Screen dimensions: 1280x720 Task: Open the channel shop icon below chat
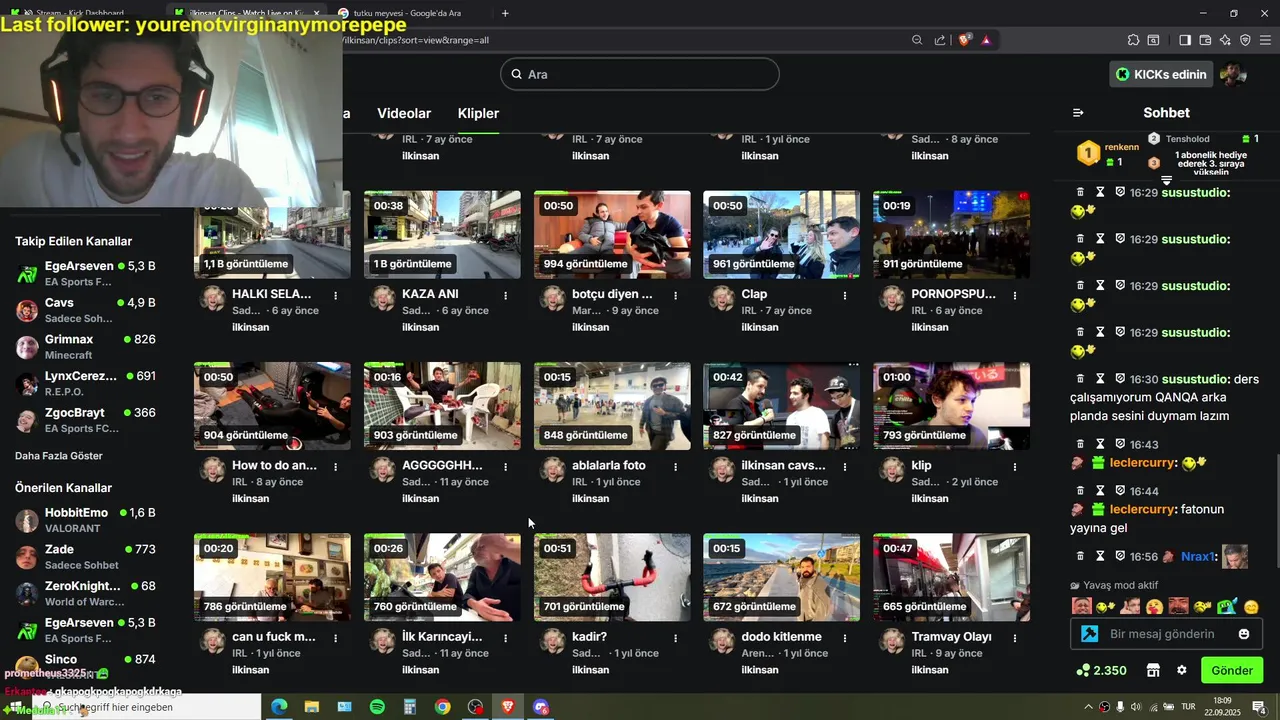click(1153, 670)
